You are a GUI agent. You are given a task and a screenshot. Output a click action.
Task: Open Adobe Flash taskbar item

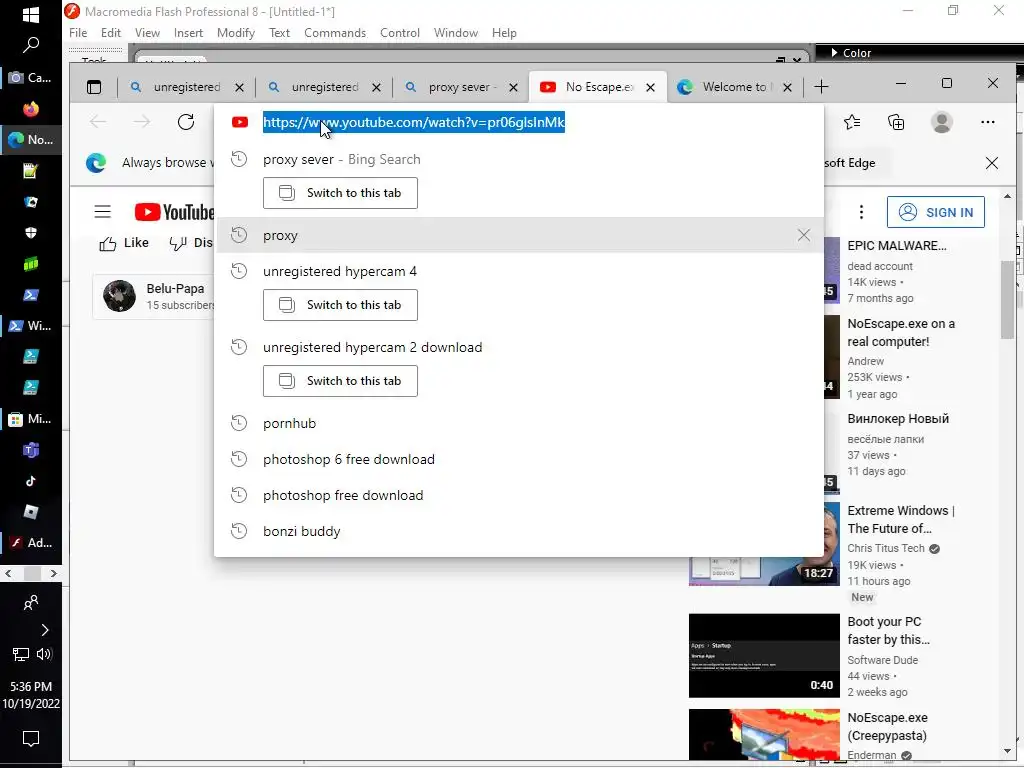(x=31, y=543)
